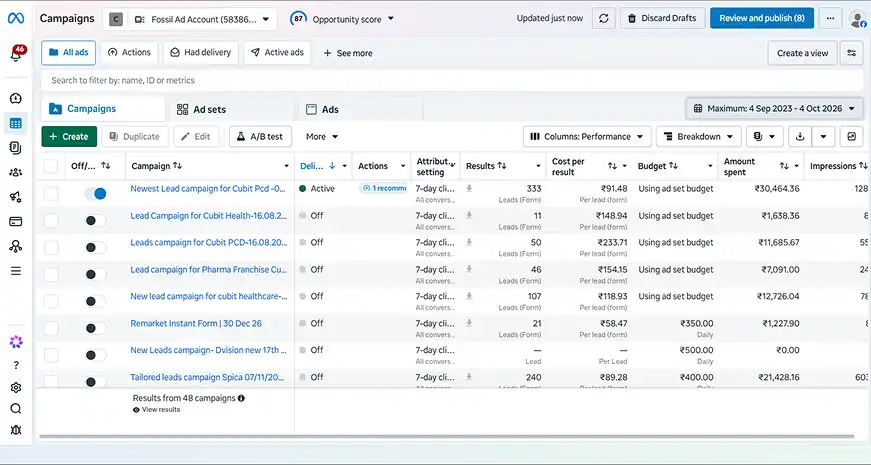Image resolution: width=871 pixels, height=465 pixels.
Task: Click the horizontal scrollbar below the table
Action: [446, 437]
